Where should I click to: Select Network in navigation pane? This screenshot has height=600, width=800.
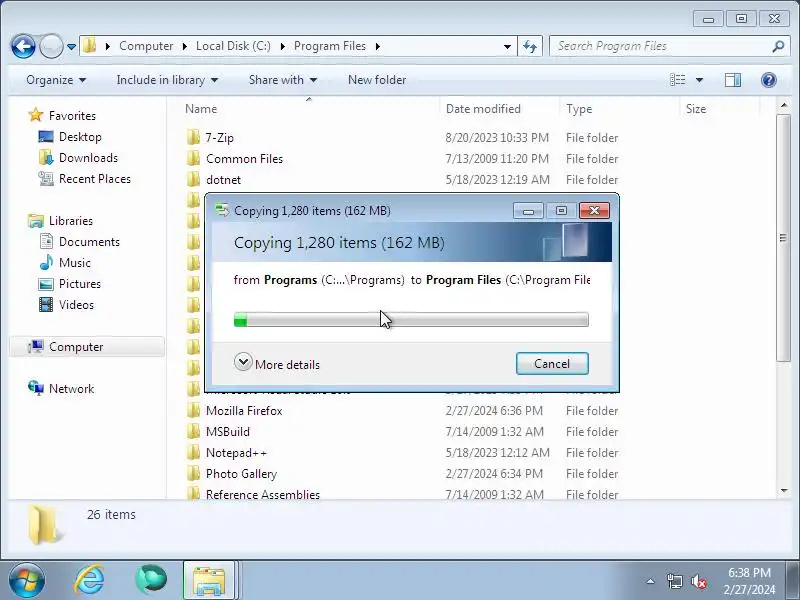click(71, 389)
